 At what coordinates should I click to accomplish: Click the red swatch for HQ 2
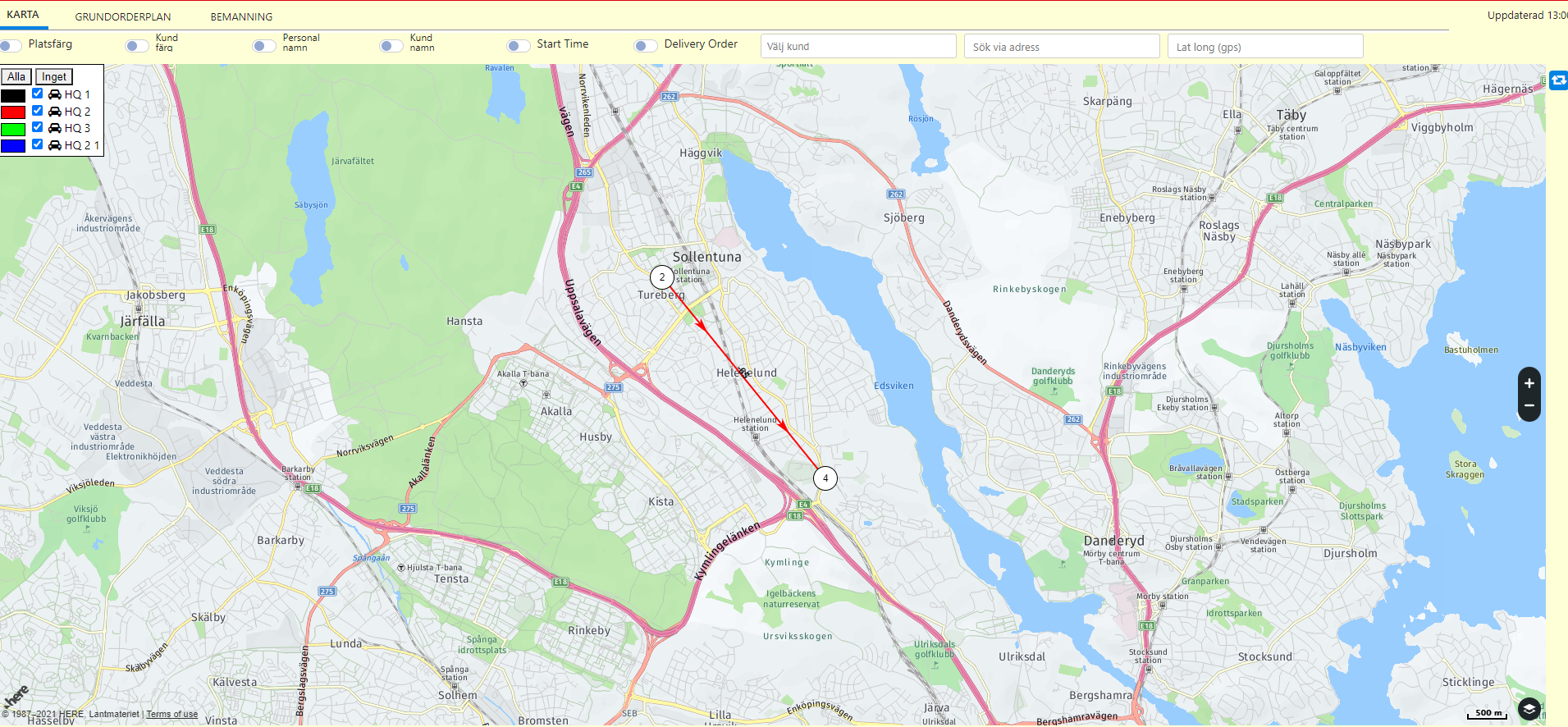point(13,112)
